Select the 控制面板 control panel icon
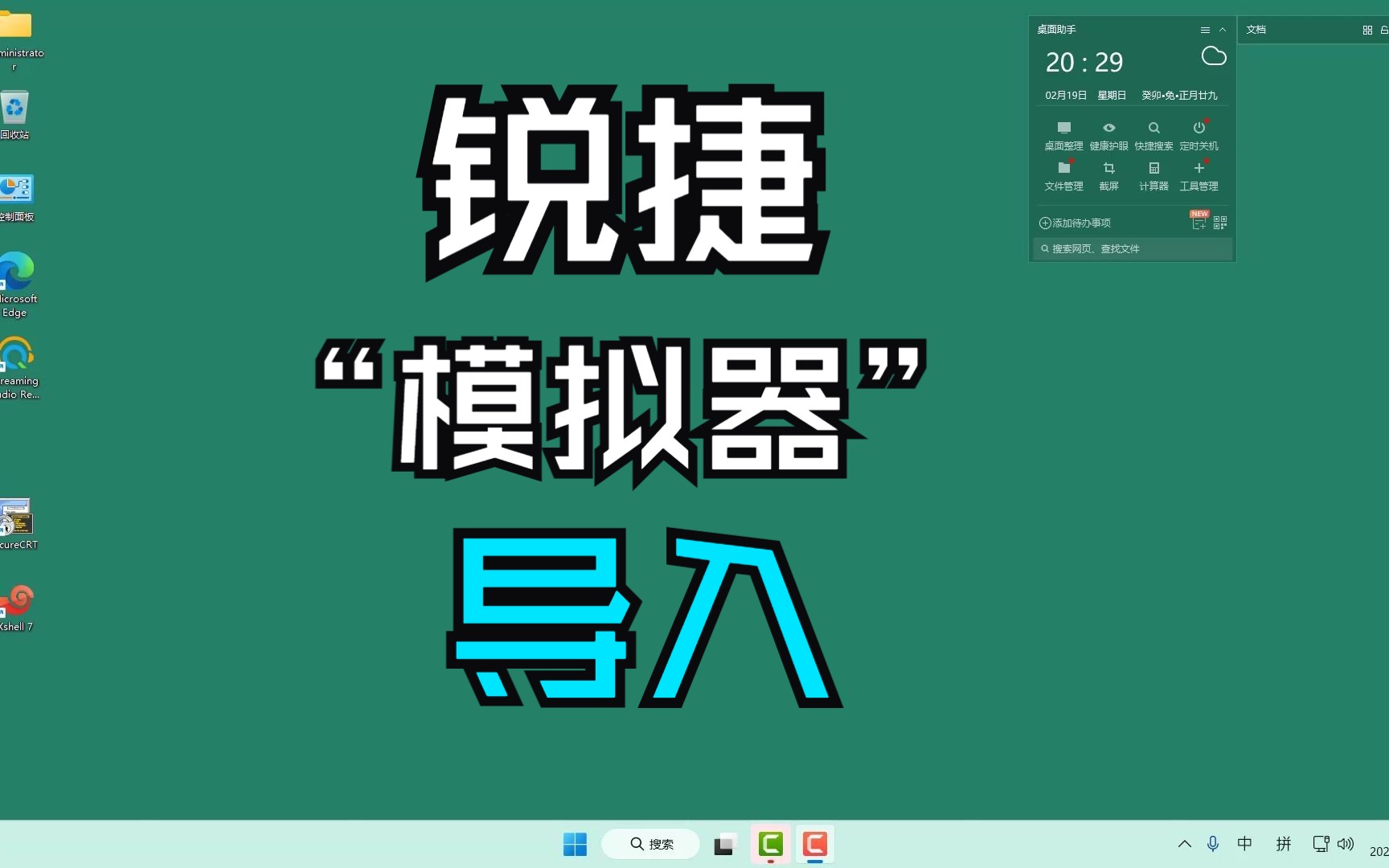Viewport: 1389px width, 868px height. (x=17, y=198)
